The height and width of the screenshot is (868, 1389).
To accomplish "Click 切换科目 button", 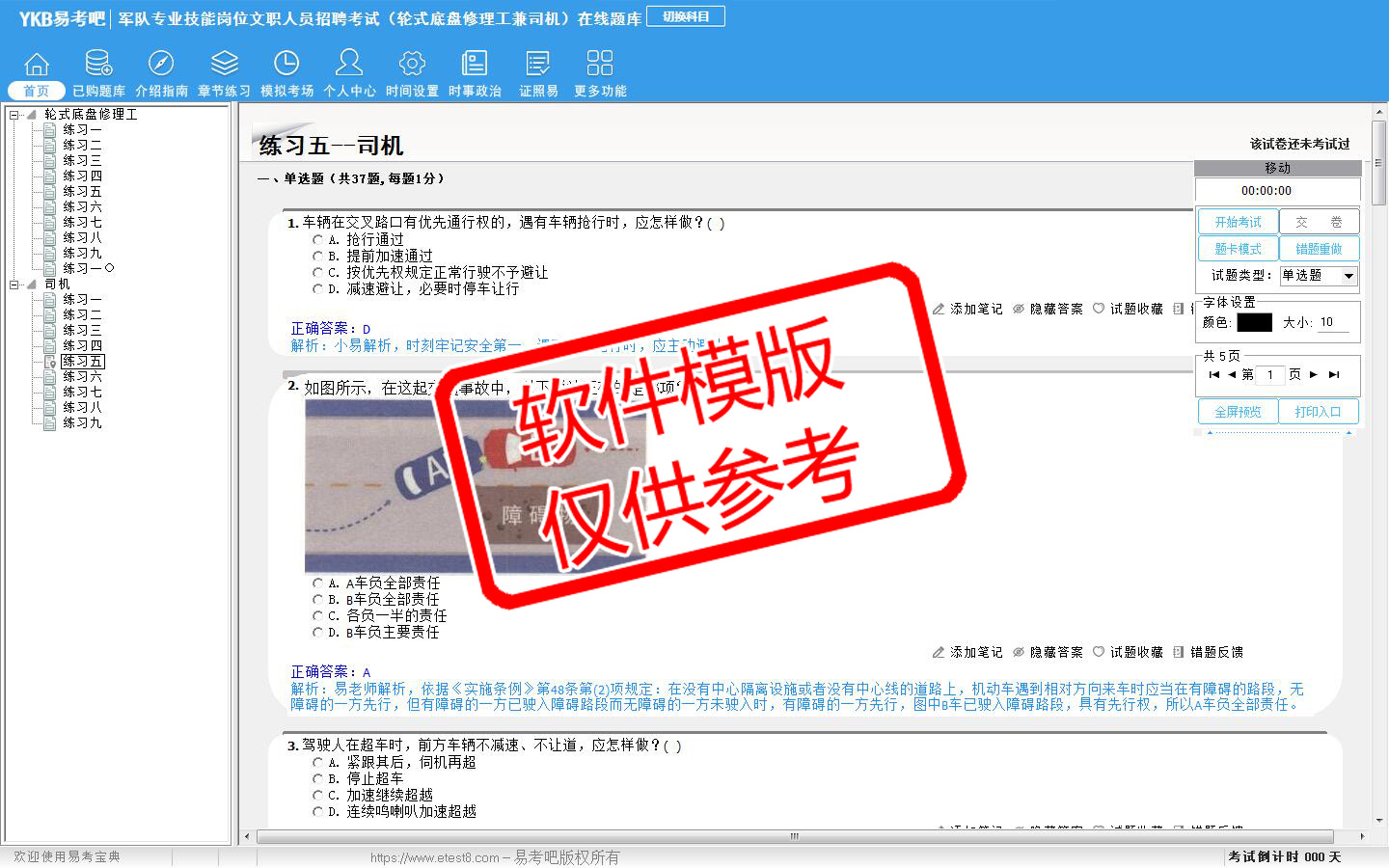I will (x=686, y=16).
